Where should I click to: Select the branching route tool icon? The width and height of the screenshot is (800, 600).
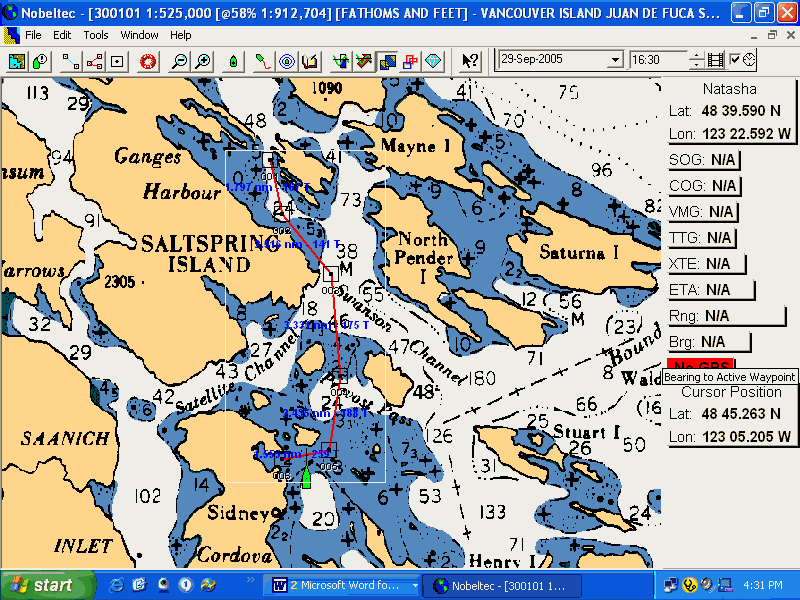94,61
